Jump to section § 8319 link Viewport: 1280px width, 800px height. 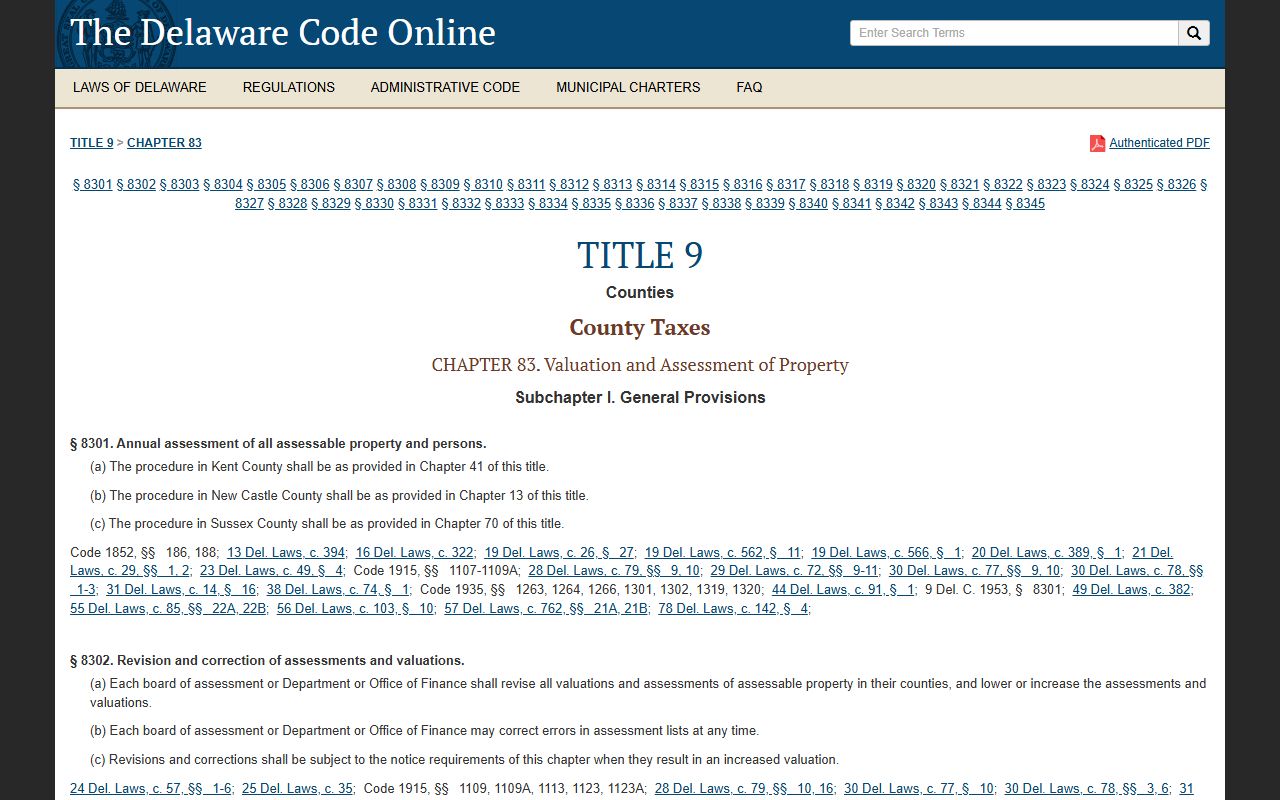(873, 185)
